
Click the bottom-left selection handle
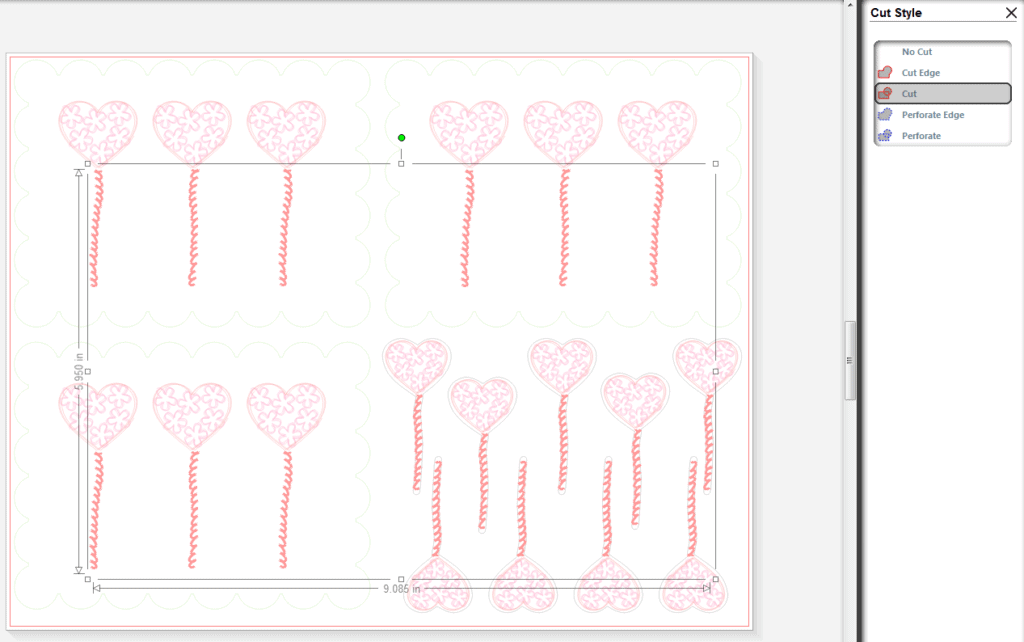coord(87,579)
